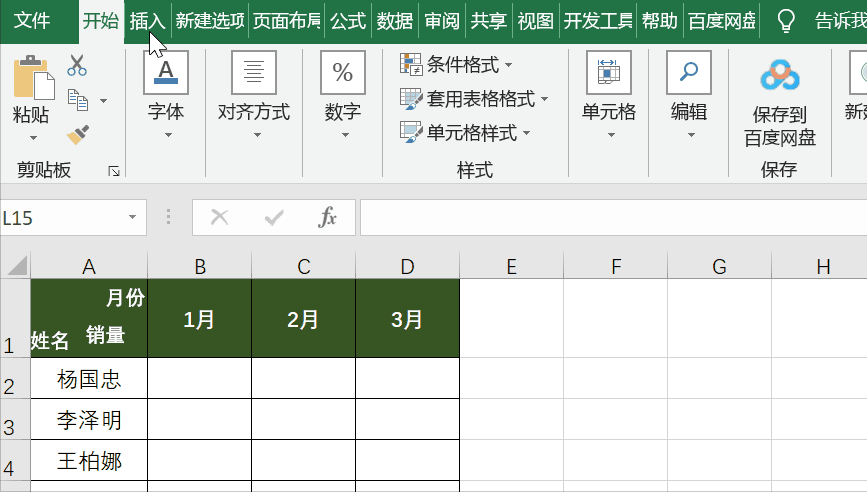Click the lightbulb Tell Me icon
The height and width of the screenshot is (492, 867).
[x=786, y=22]
